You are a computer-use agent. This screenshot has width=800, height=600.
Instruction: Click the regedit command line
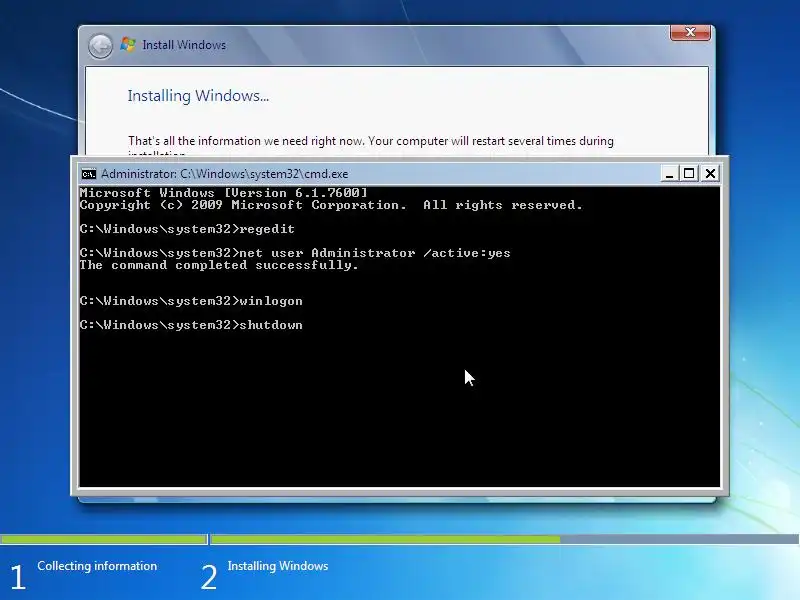(x=187, y=229)
